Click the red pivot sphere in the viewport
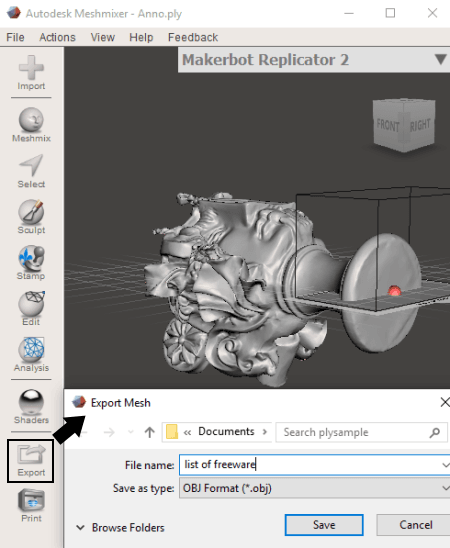The image size is (450, 548). point(394,291)
